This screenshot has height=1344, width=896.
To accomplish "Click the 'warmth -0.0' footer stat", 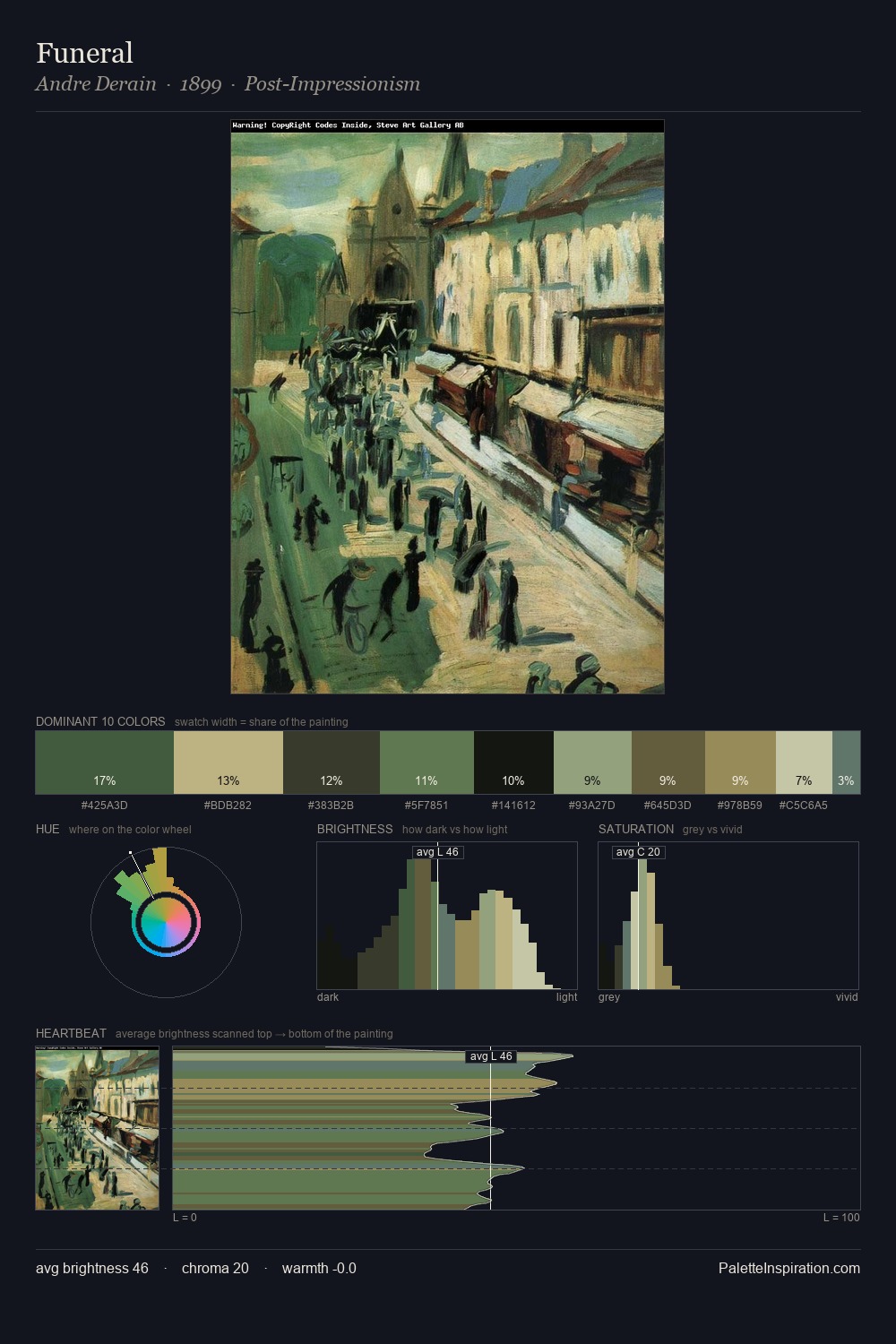I will pos(319,1269).
